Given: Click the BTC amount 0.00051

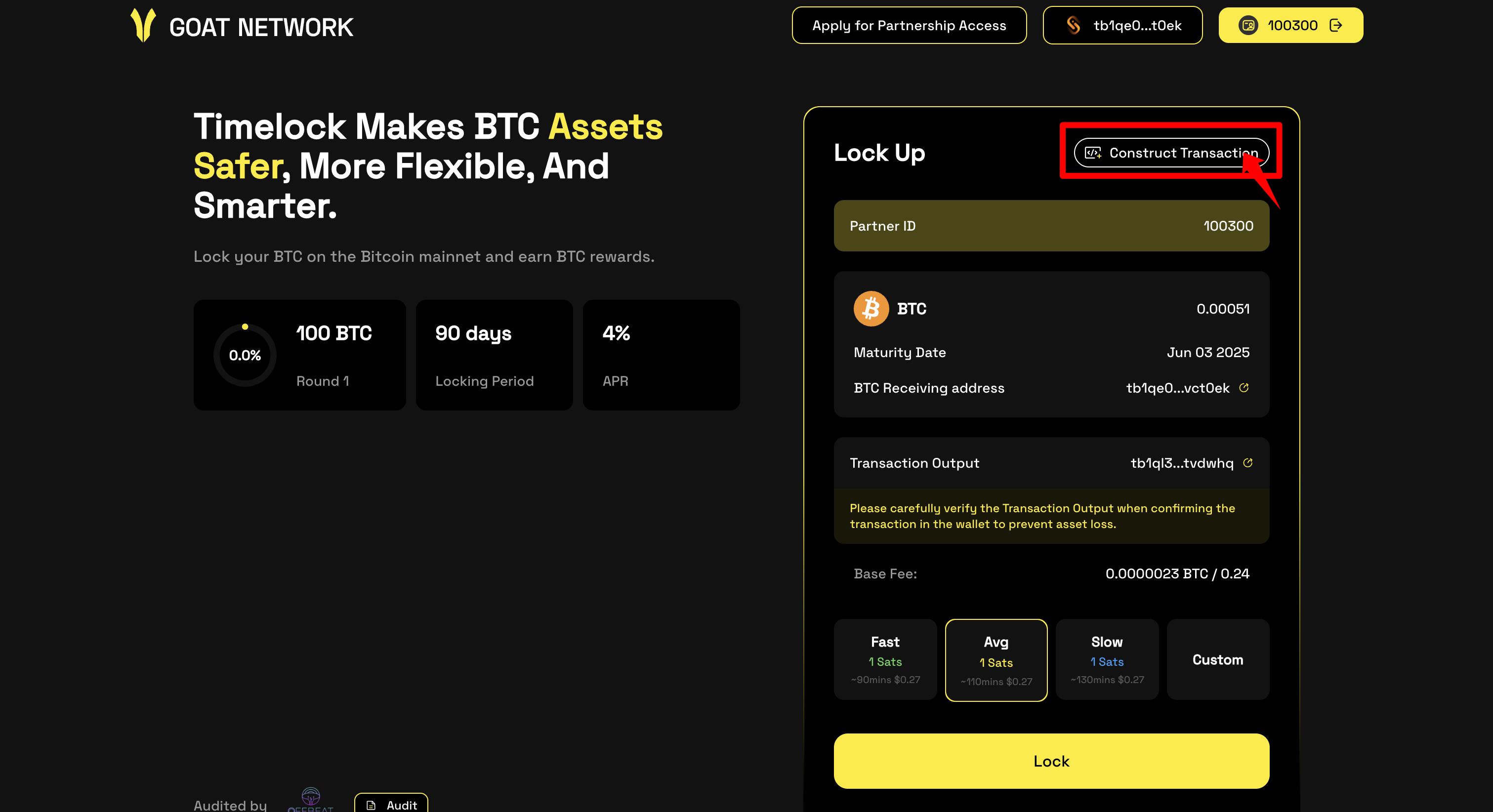Looking at the screenshot, I should (x=1222, y=309).
